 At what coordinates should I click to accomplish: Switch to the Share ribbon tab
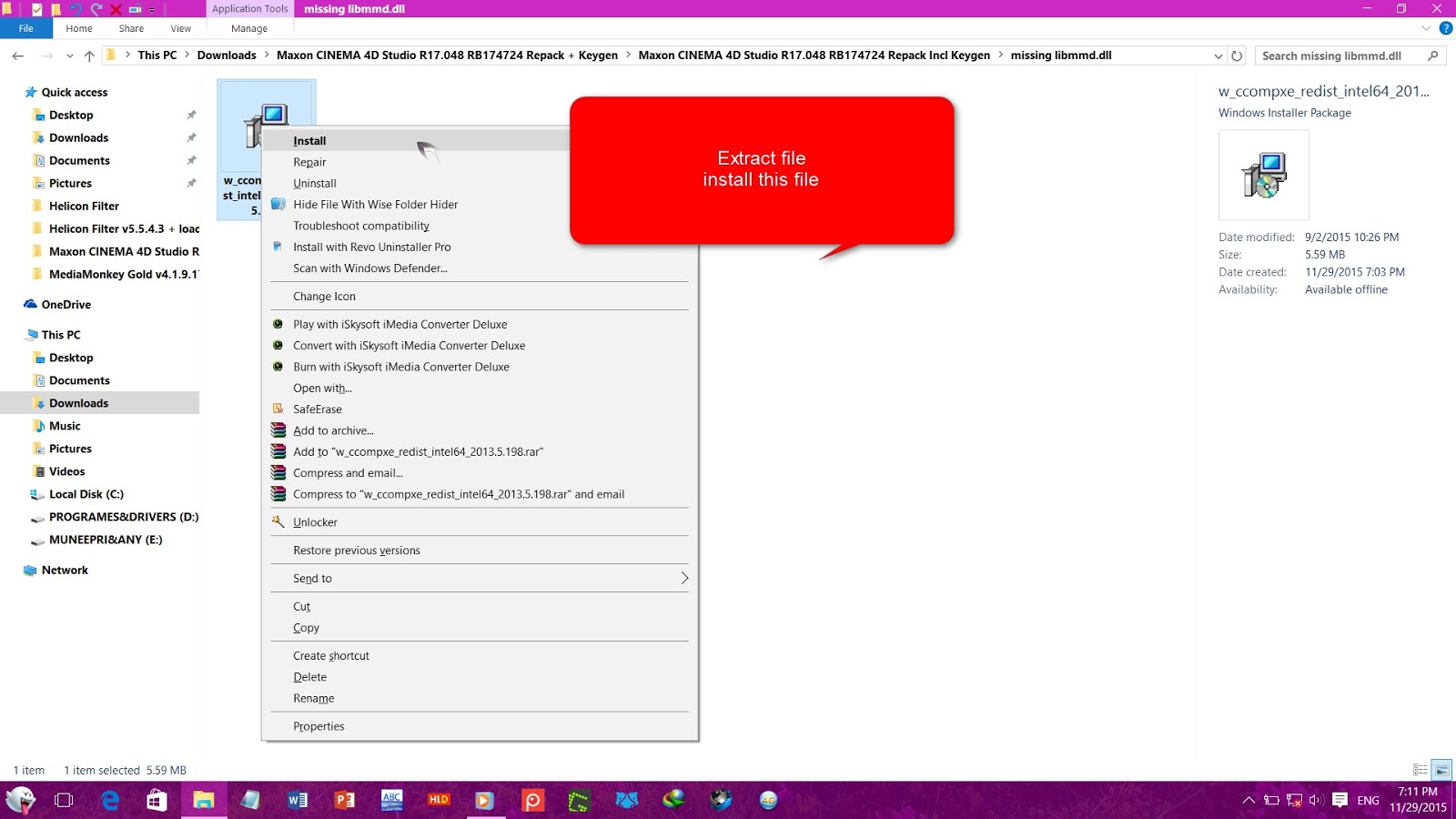[131, 28]
